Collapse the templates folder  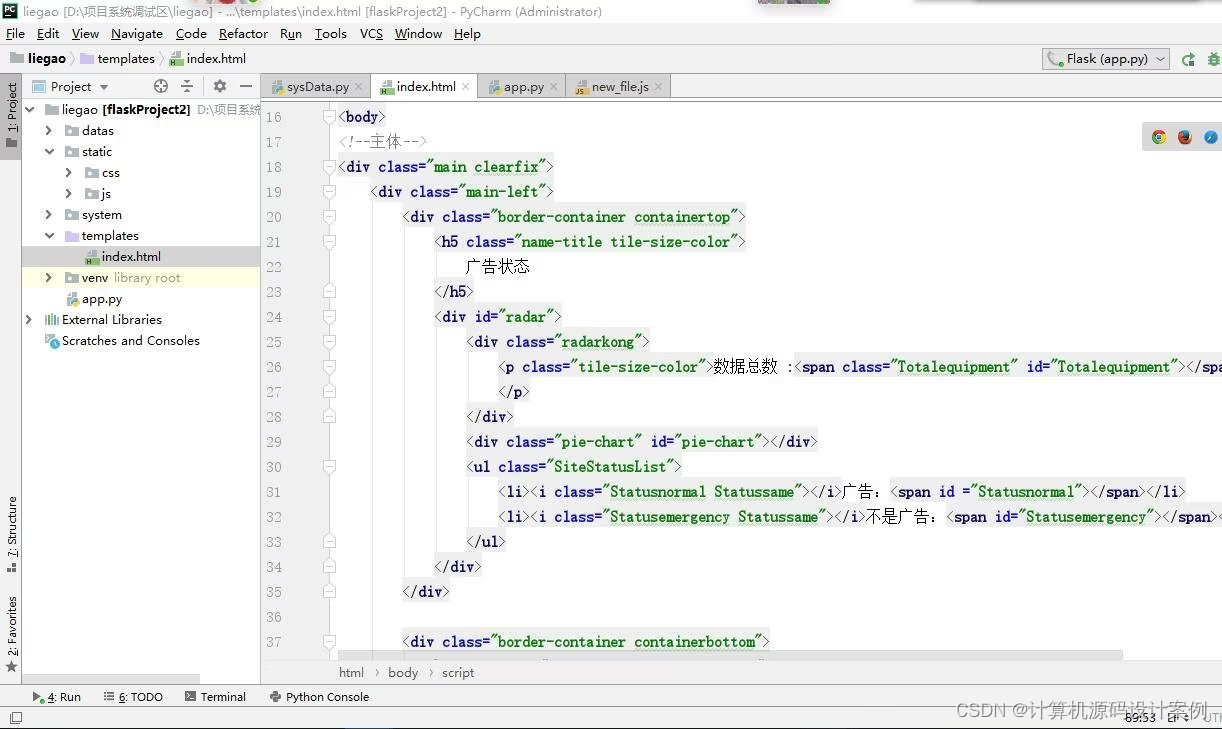(49, 236)
